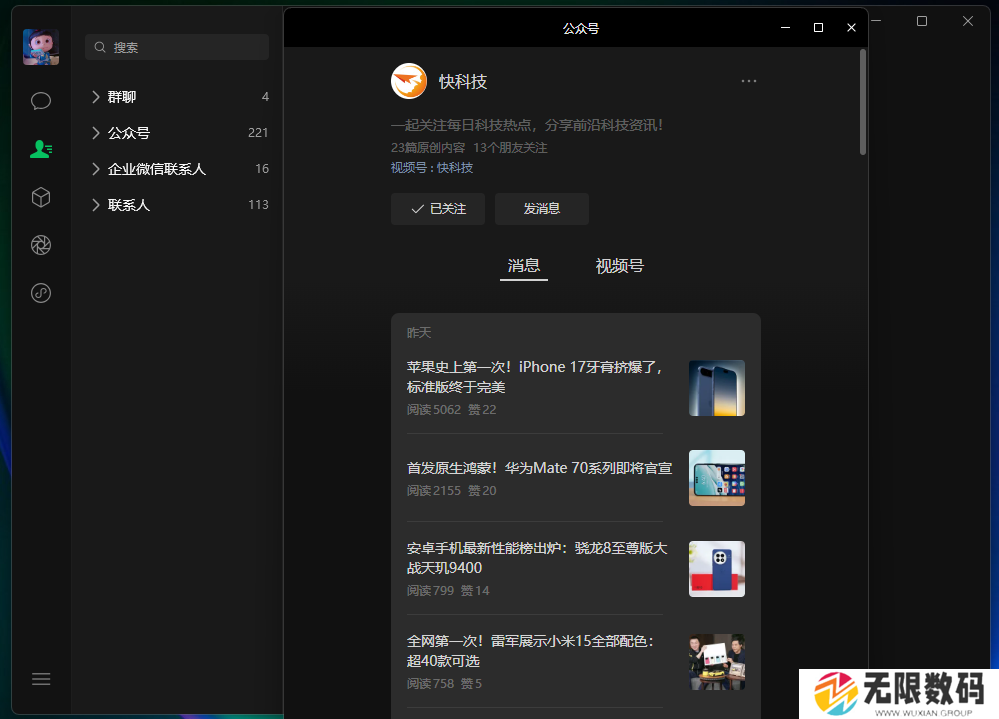Open the Moments aperture icon in sidebar
Viewport: 999px width, 719px height.
coord(41,245)
